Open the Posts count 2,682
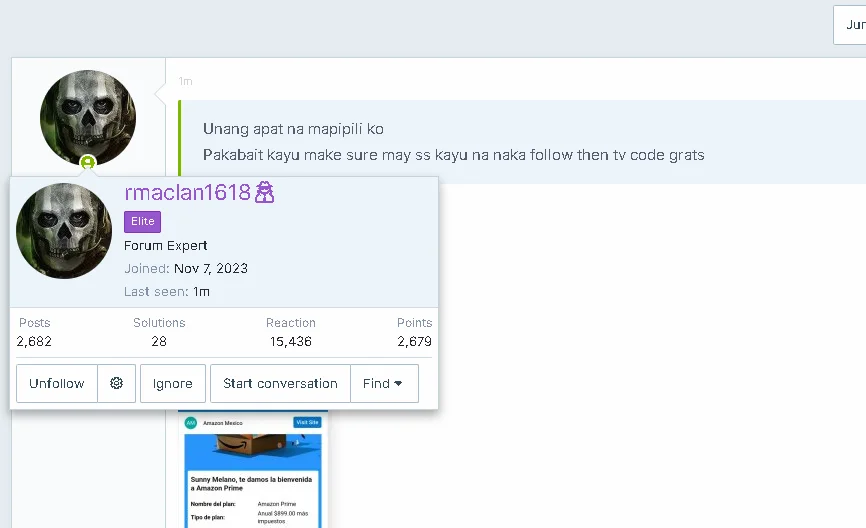Screen dimensions: 866x528 [34, 341]
